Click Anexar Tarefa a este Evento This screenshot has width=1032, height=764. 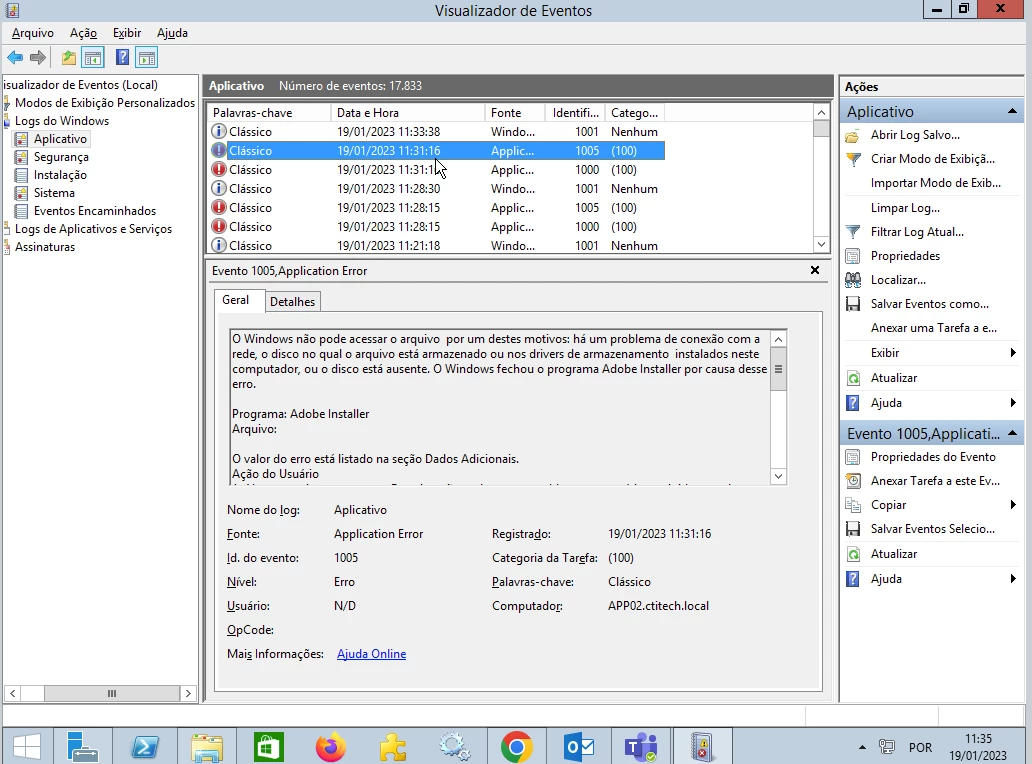[935, 481]
